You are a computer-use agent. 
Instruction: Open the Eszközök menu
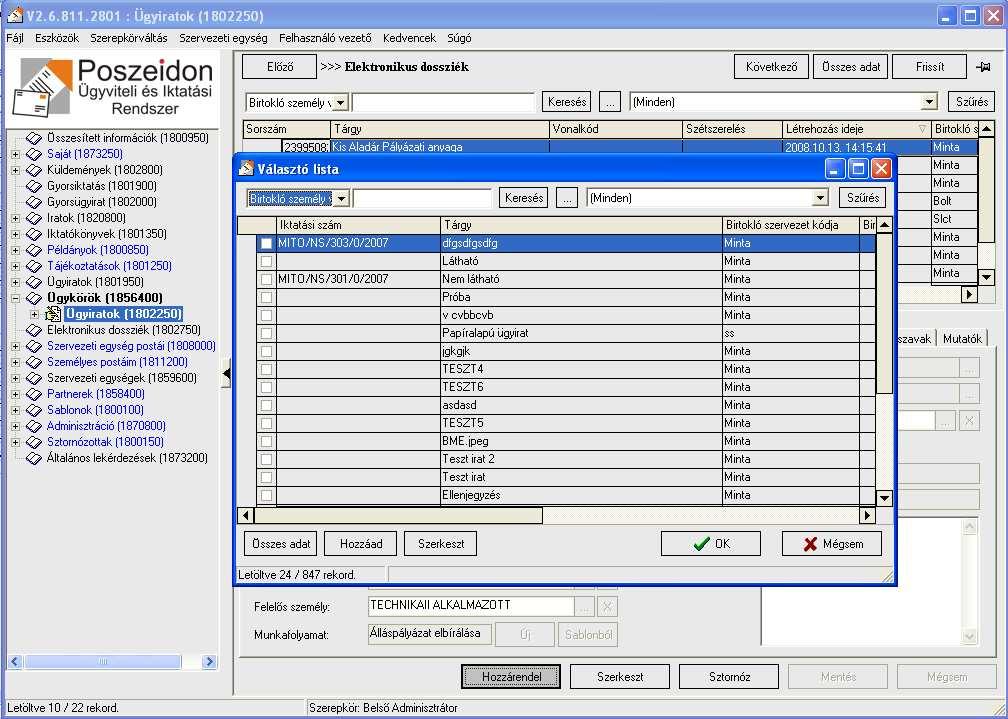click(x=57, y=39)
